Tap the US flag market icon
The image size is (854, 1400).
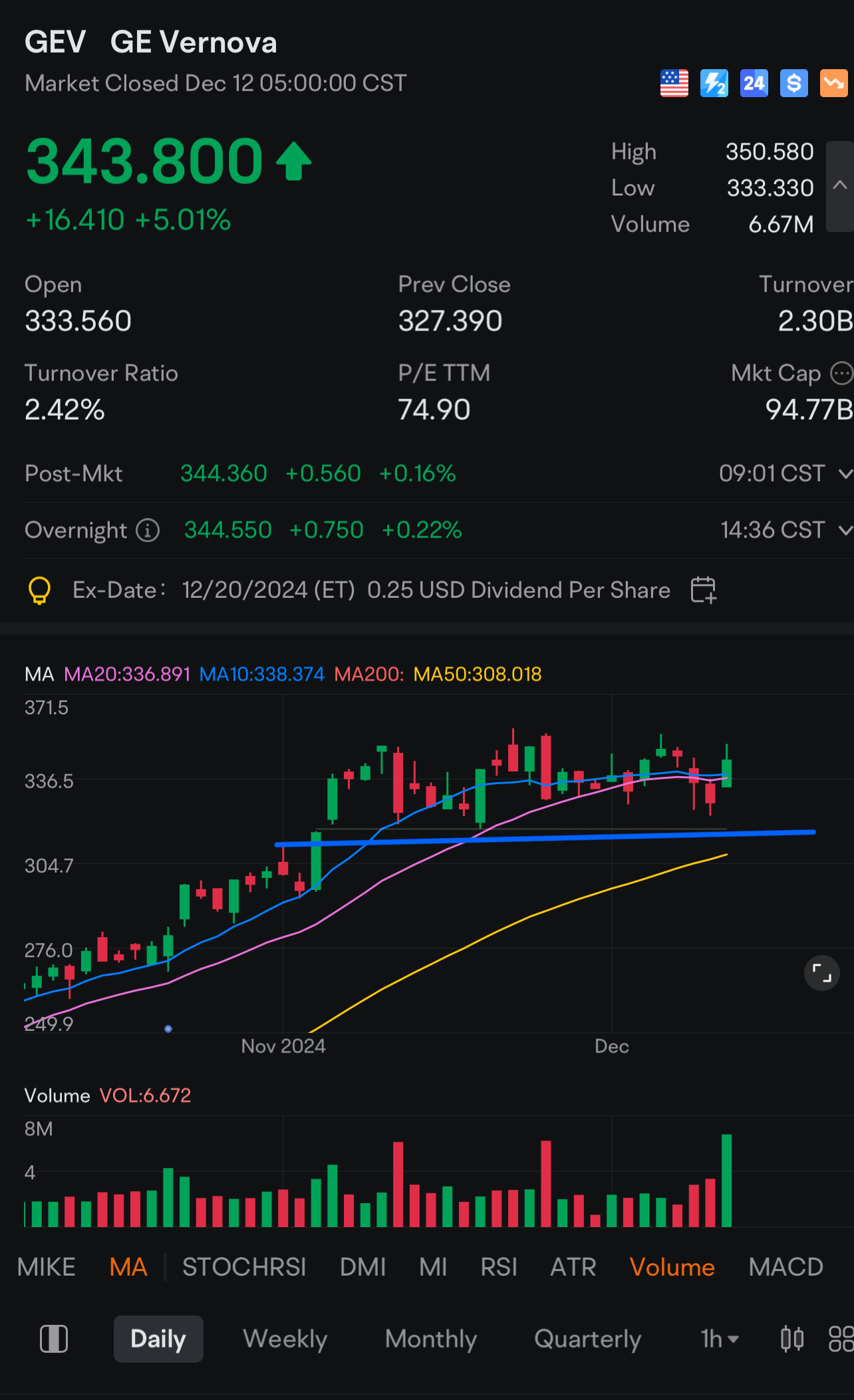pyautogui.click(x=674, y=83)
